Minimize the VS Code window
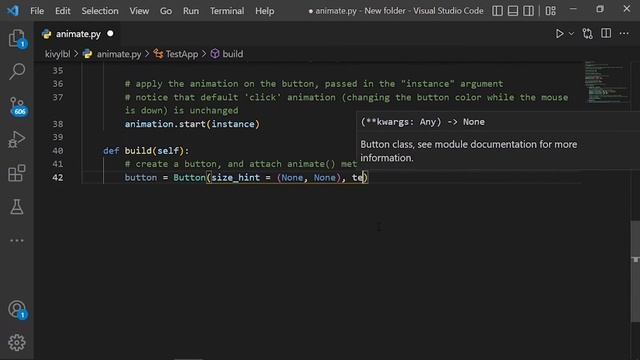This screenshot has height=360, width=640. pos(573,9)
